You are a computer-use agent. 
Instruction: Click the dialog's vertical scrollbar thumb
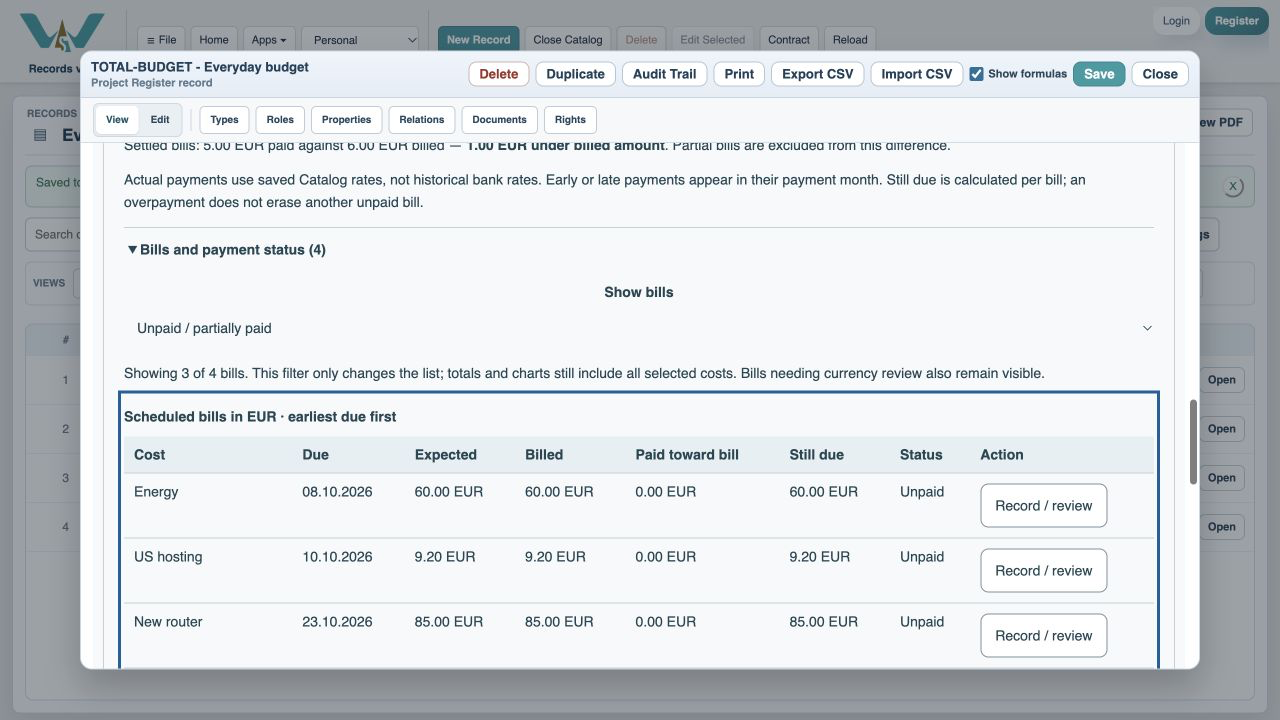(1193, 443)
